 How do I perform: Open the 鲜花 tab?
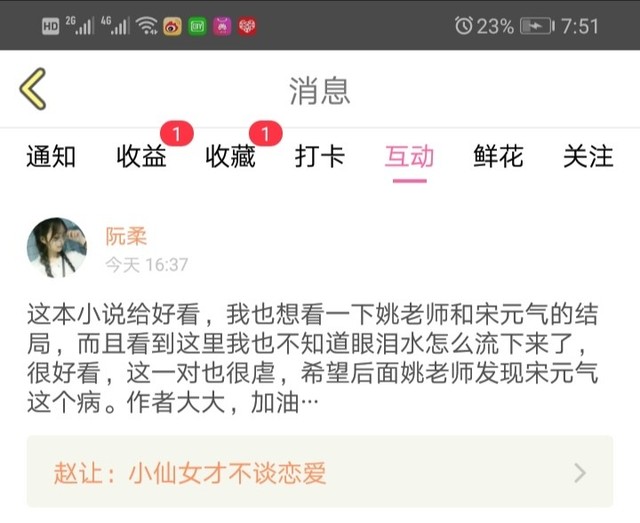(499, 156)
